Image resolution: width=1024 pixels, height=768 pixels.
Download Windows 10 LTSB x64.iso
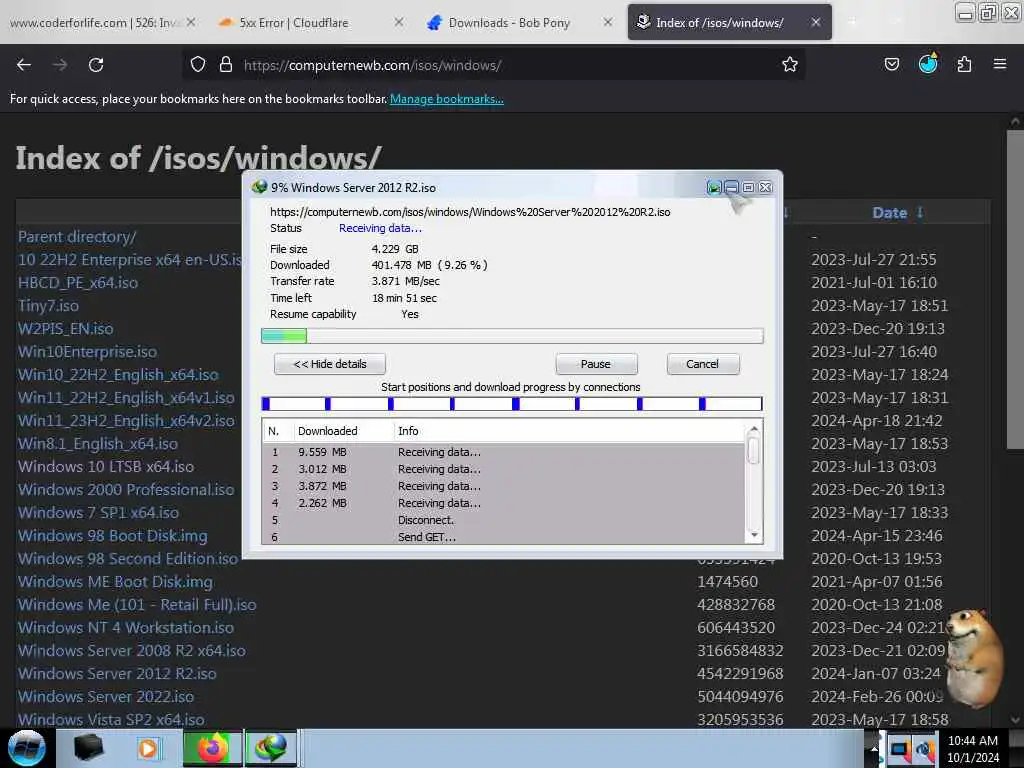click(106, 467)
